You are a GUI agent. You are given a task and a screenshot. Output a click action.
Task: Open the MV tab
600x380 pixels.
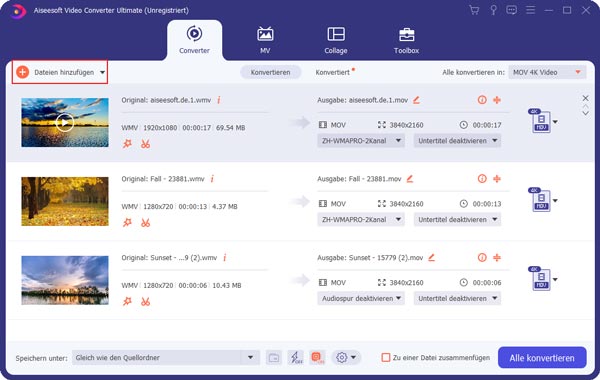(265, 40)
